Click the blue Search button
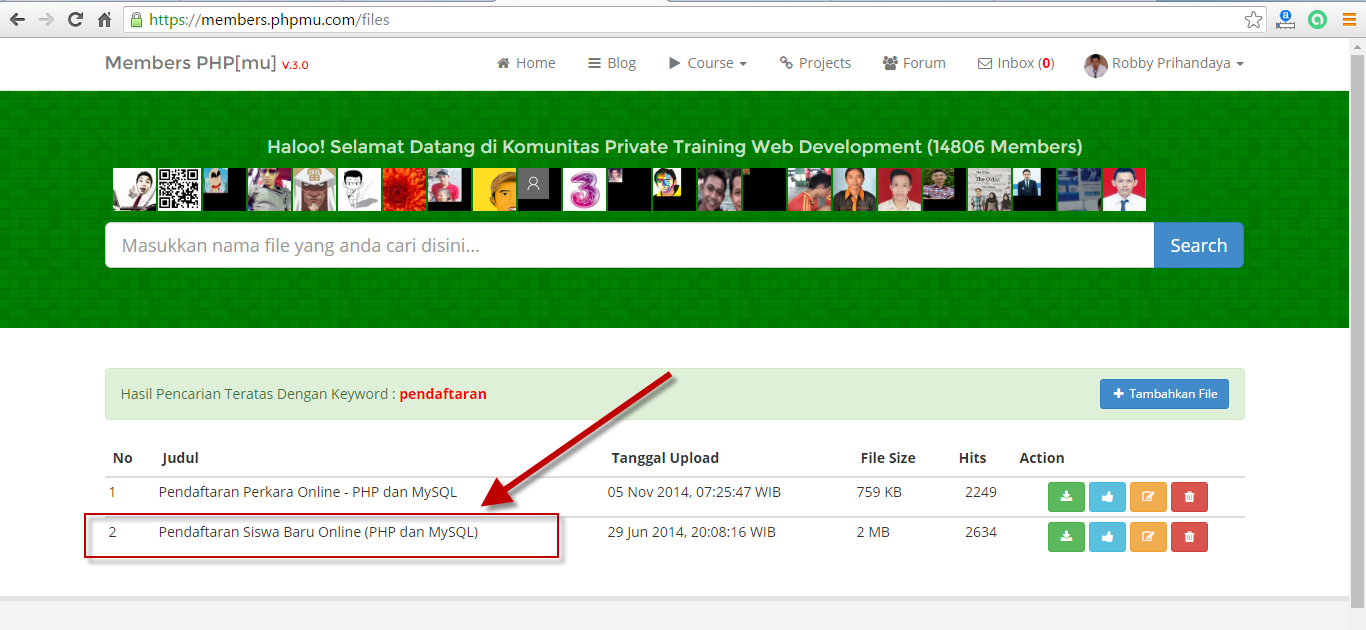The height and width of the screenshot is (630, 1366). [x=1198, y=245]
